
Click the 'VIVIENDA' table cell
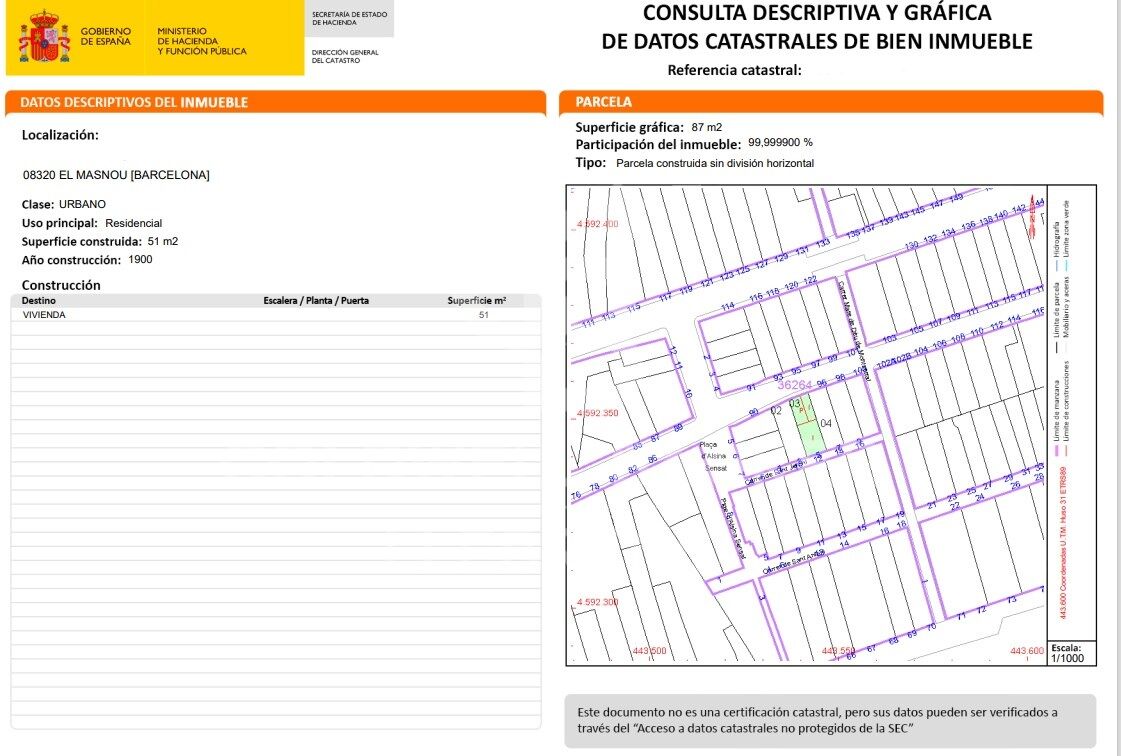tap(44, 315)
